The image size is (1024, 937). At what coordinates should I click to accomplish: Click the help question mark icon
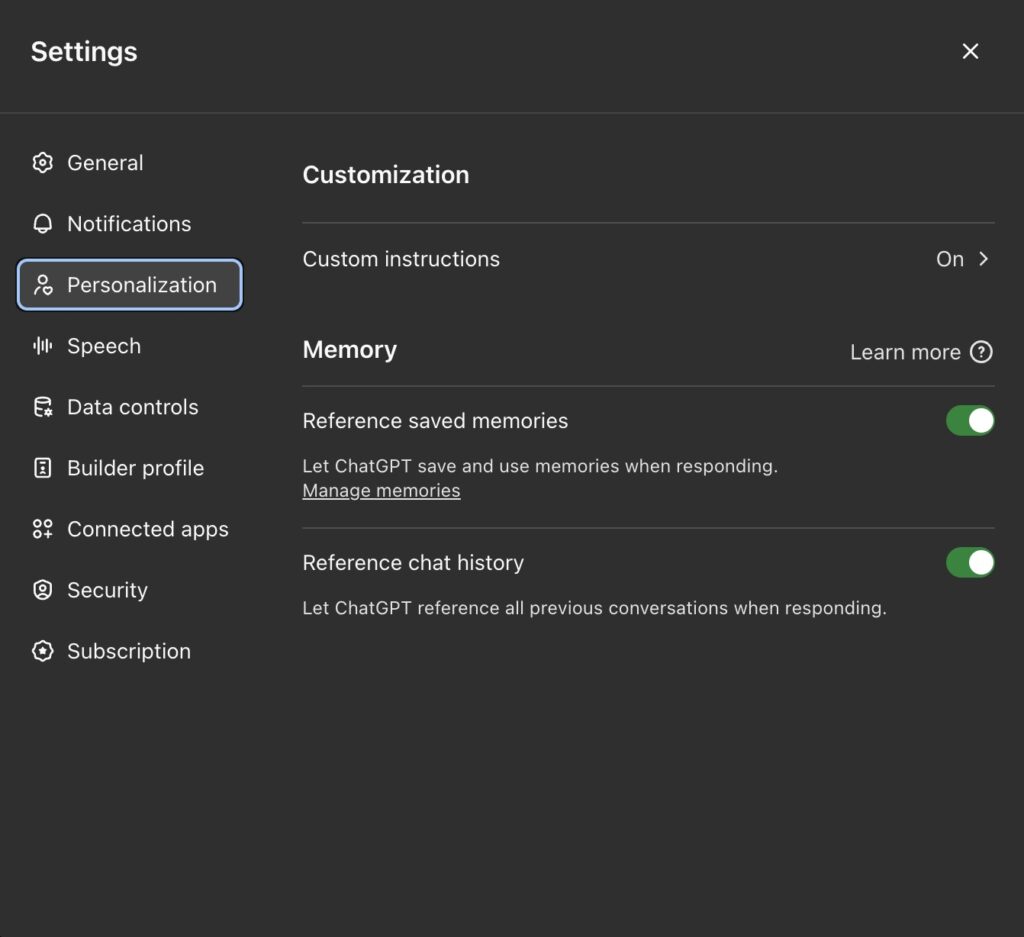[x=981, y=352]
